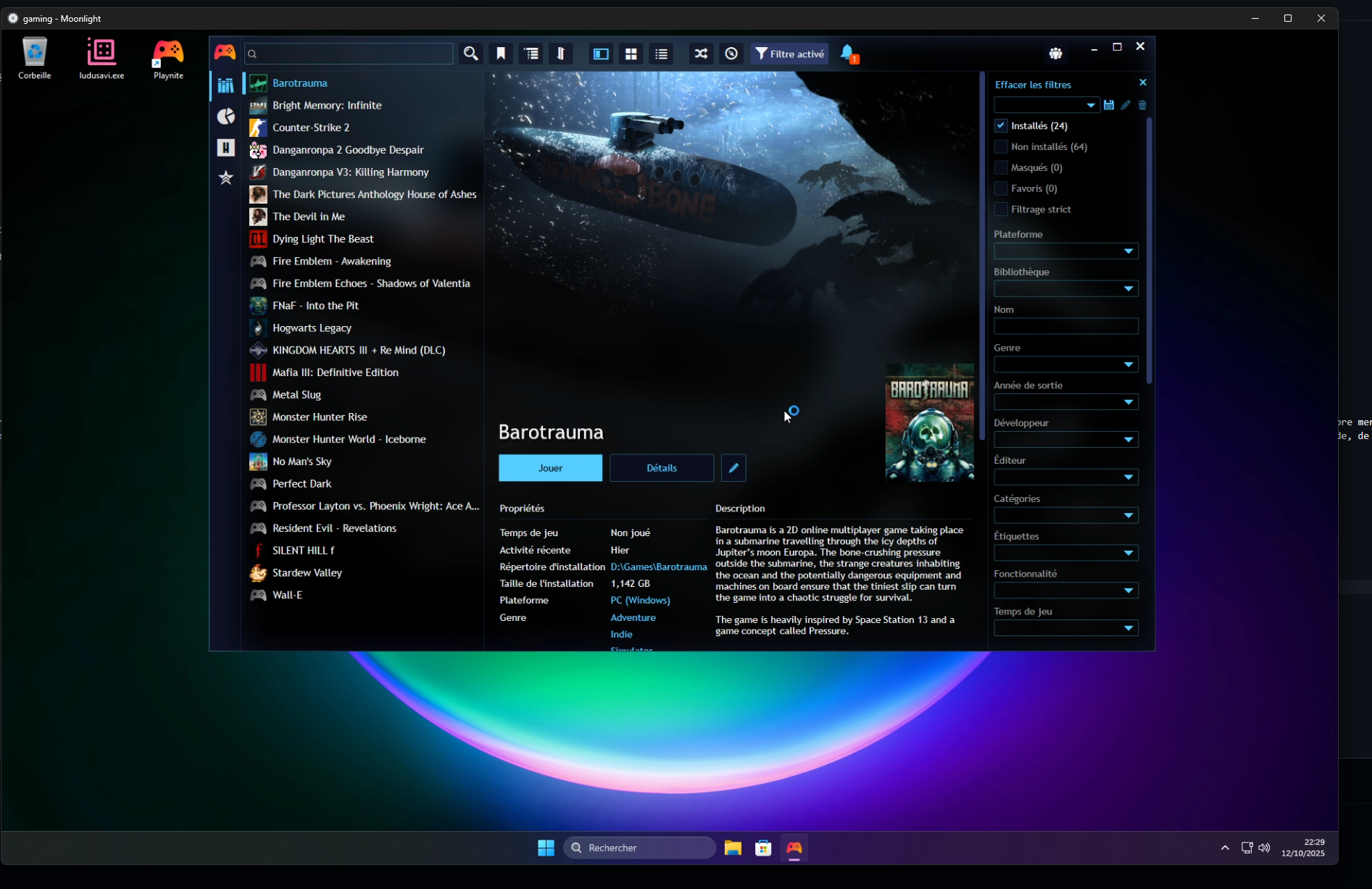Select Stardew Valley from the game list
Screen dimensions: 1372x889
pyautogui.click(x=307, y=573)
